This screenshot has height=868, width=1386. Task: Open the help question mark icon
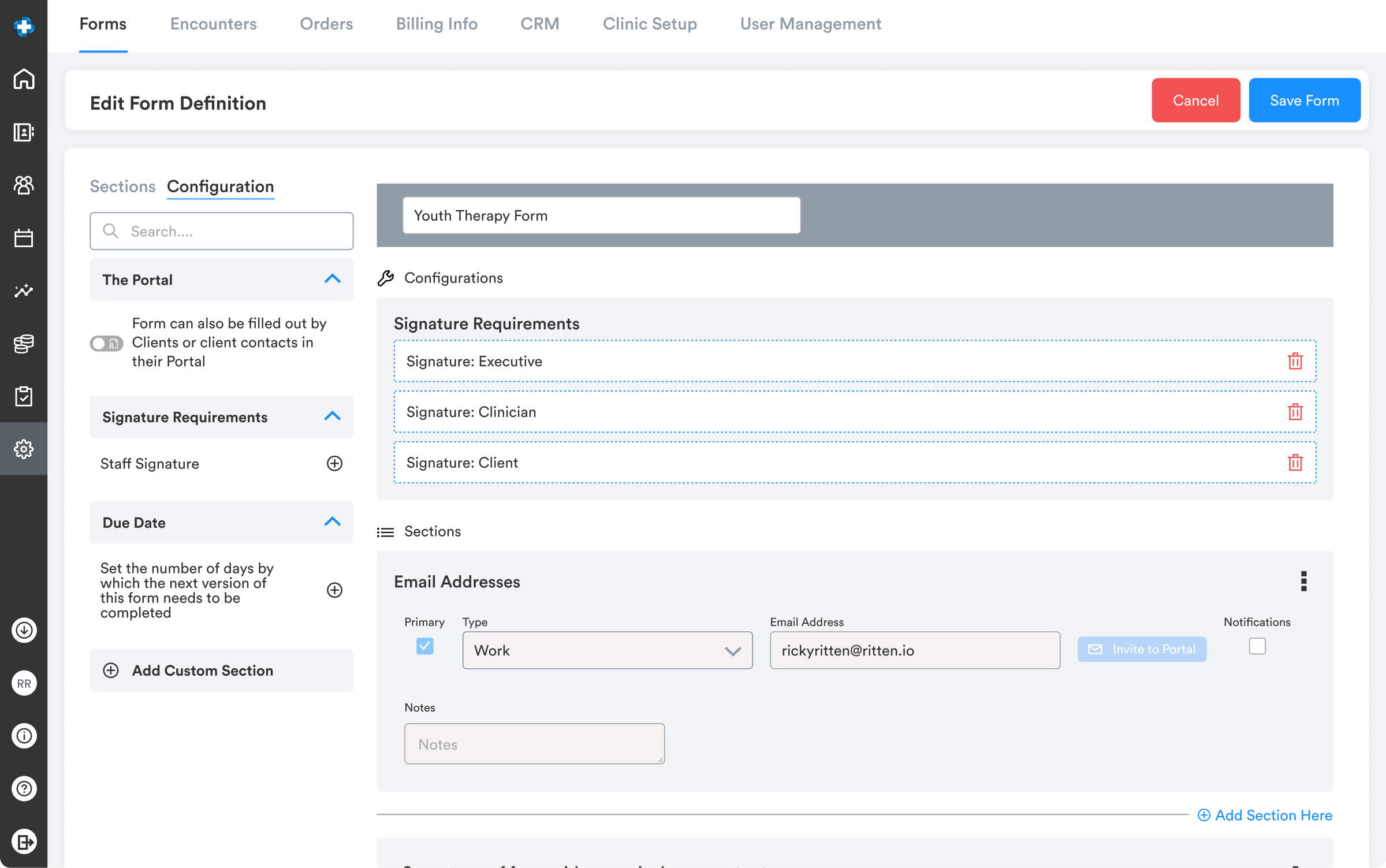(x=24, y=789)
